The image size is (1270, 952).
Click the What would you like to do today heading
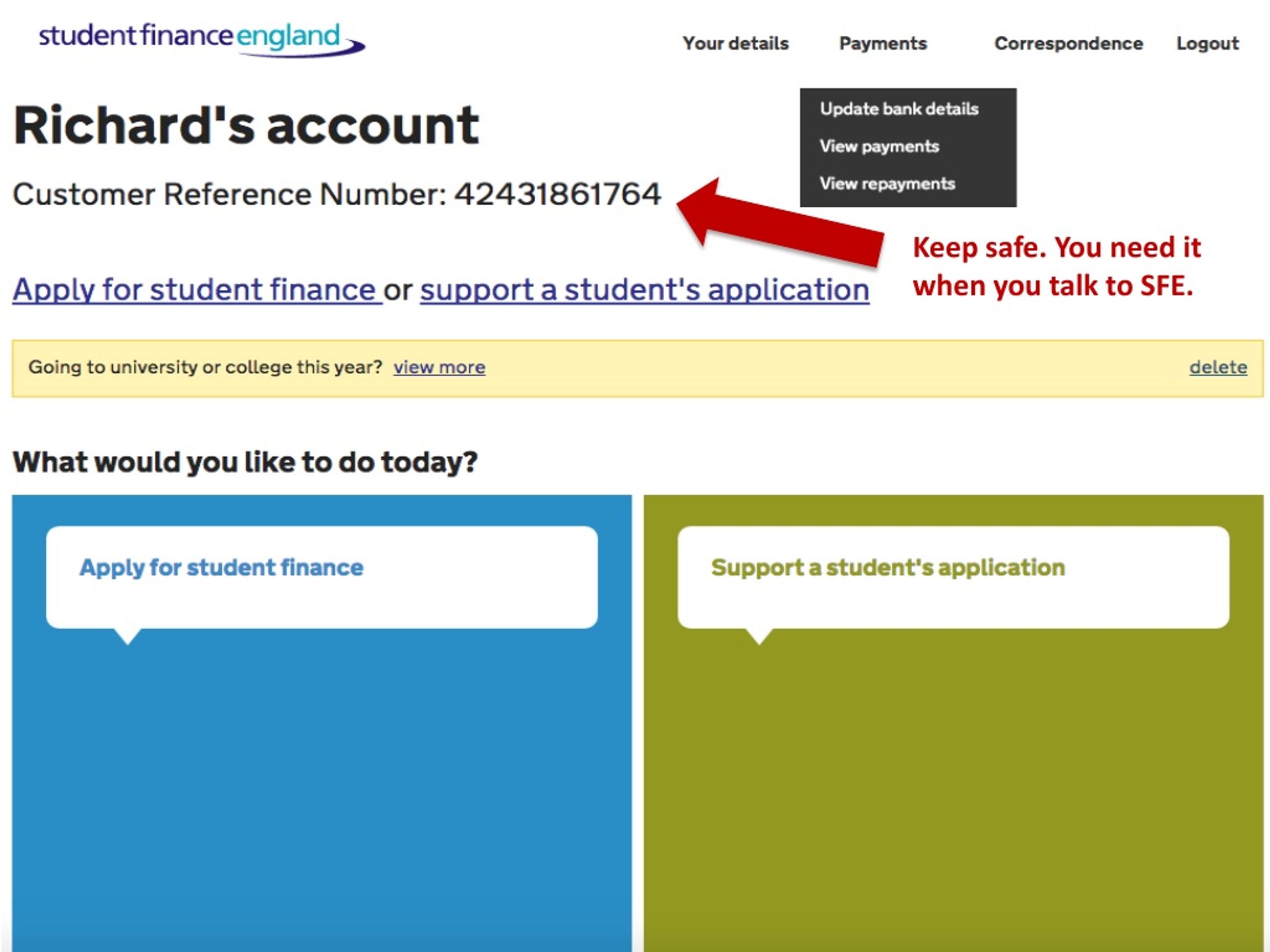click(x=245, y=463)
